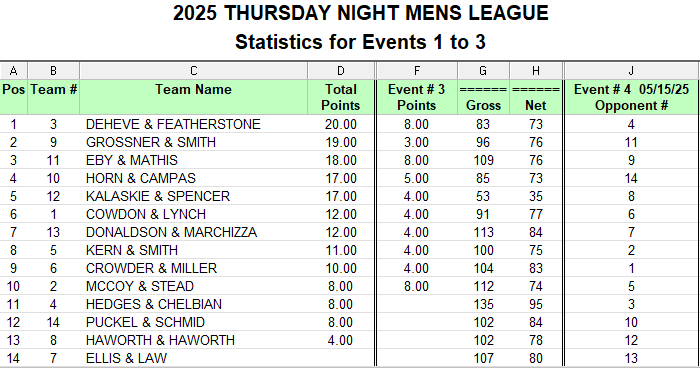Select column C header

point(193,71)
